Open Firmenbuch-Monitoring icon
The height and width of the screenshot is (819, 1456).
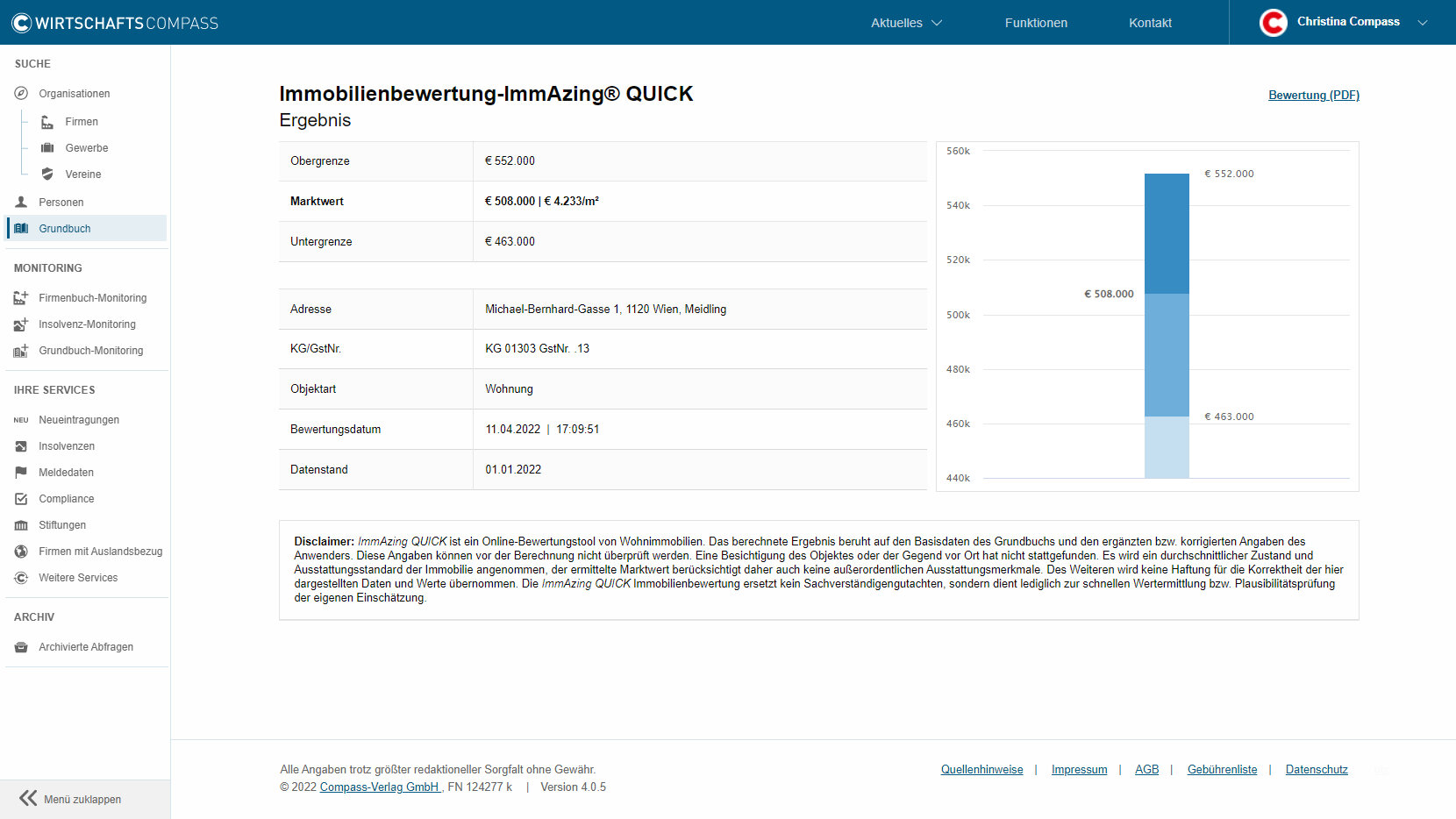21,297
